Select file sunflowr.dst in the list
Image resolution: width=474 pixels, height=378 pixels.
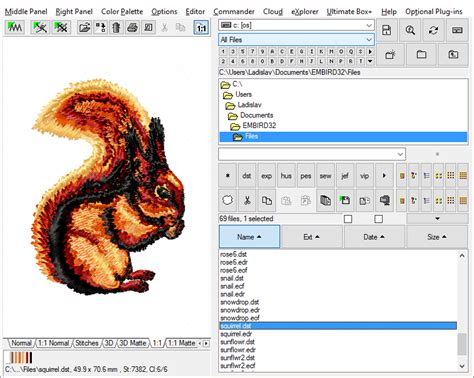(238, 342)
